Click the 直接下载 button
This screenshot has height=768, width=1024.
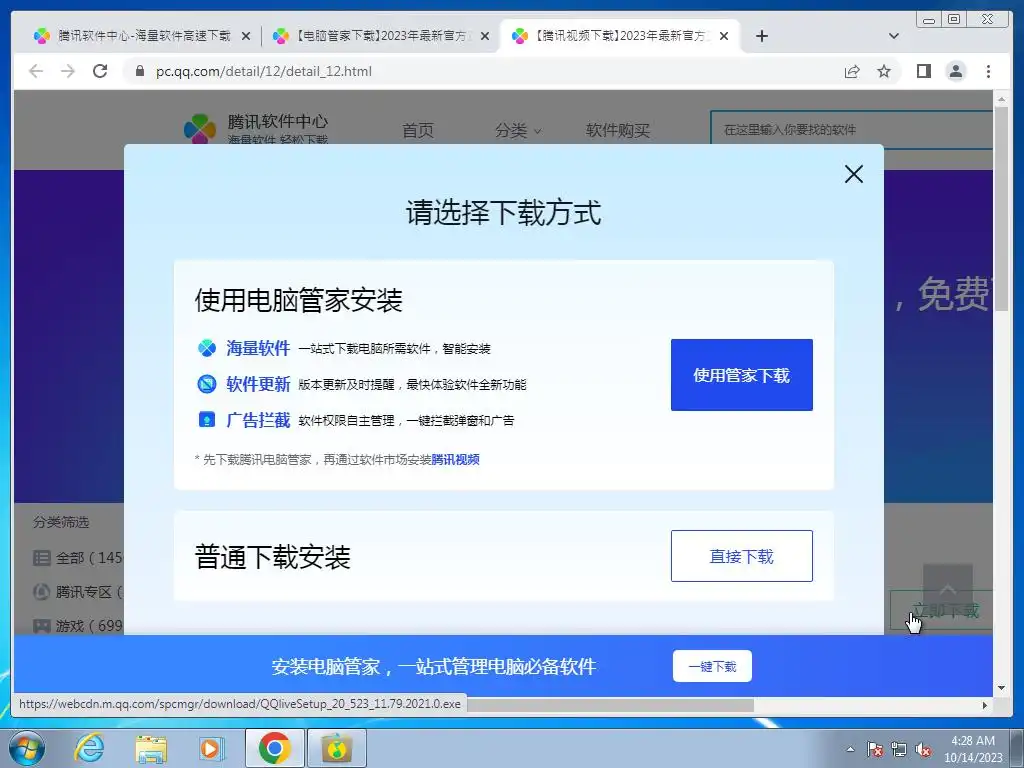(742, 556)
